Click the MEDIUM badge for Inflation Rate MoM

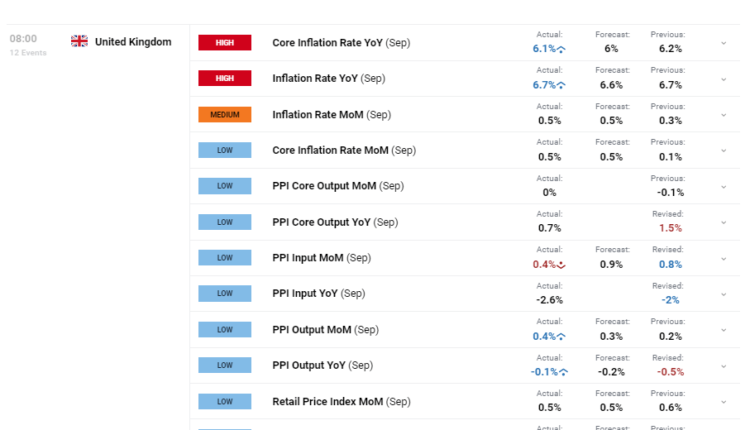point(224,115)
